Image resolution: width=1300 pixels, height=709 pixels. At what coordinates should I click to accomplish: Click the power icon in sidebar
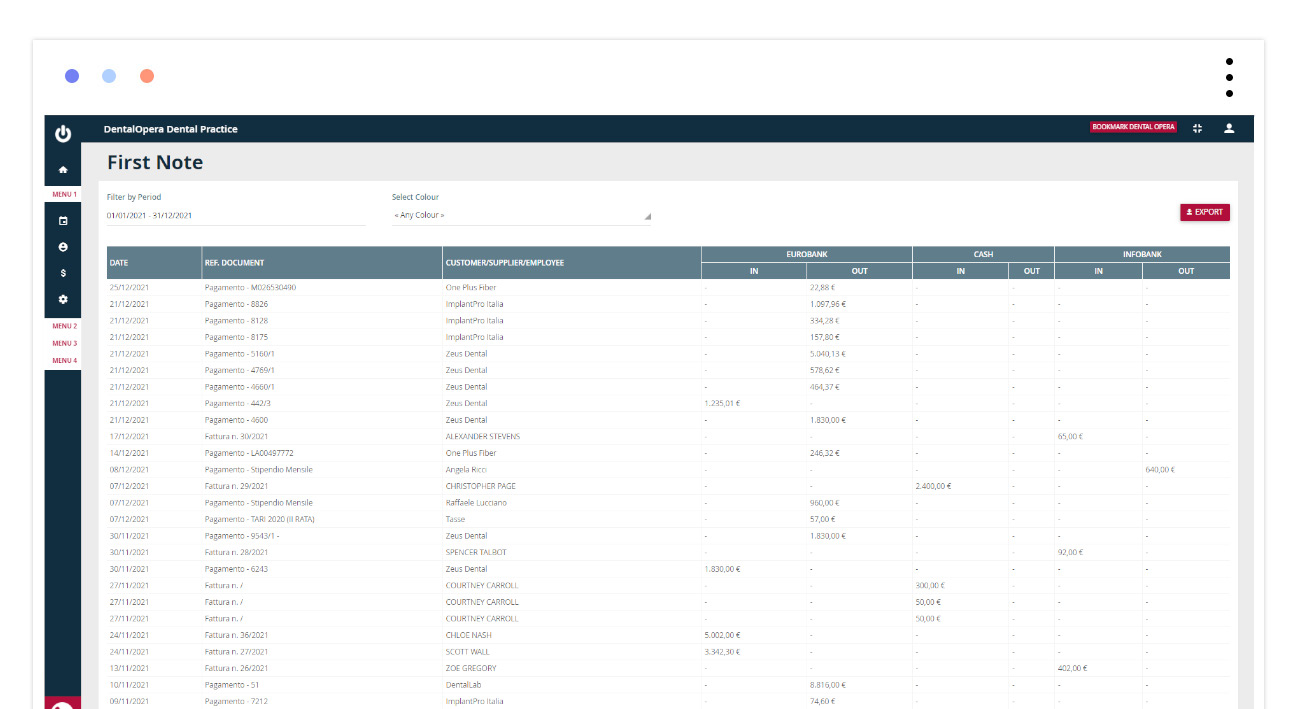(x=63, y=133)
